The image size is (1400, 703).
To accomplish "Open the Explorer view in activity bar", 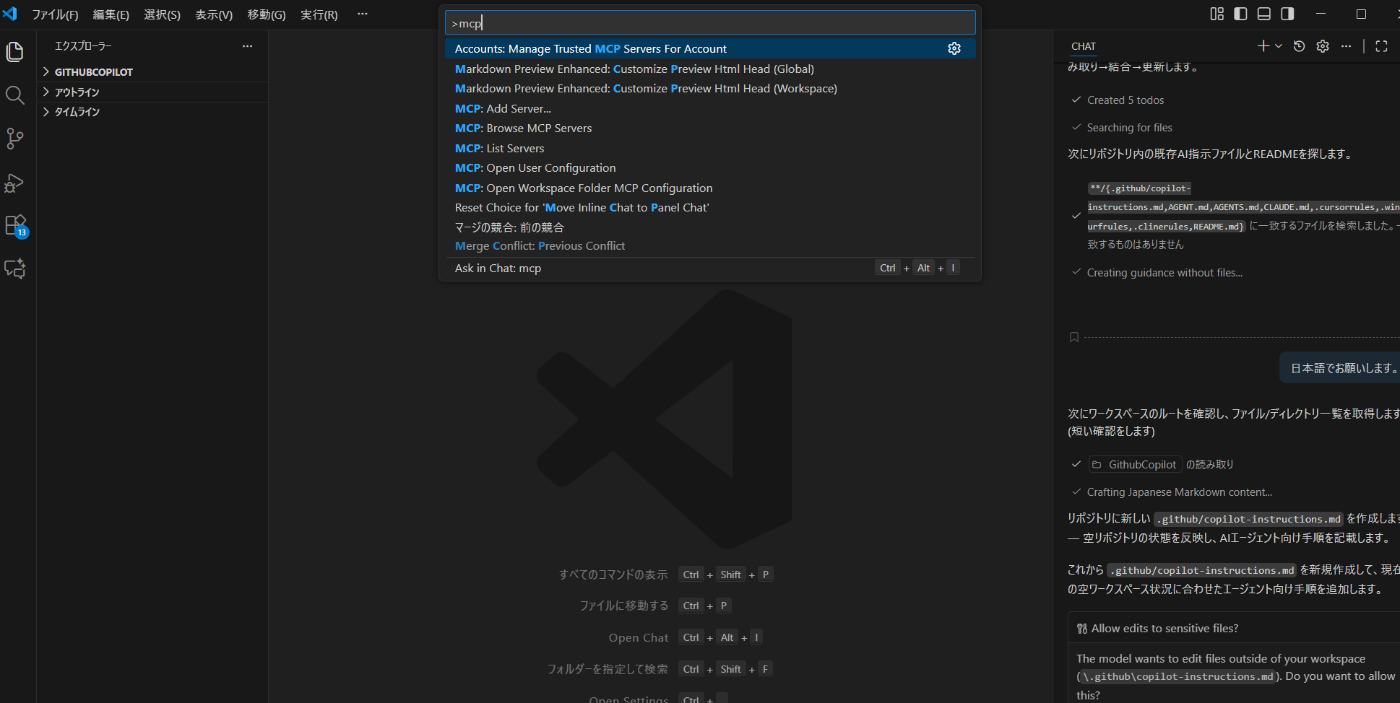I will 15,52.
